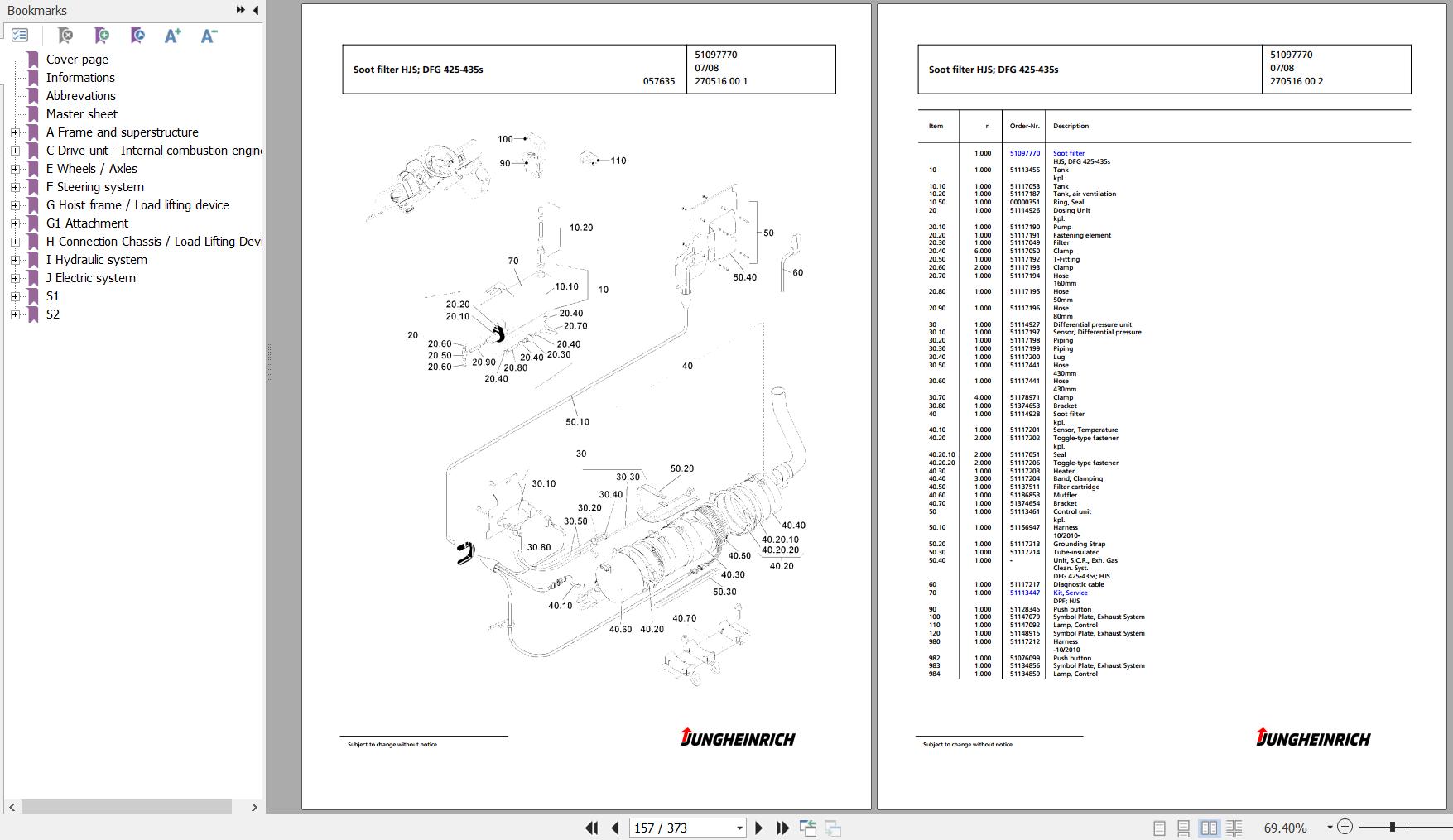1453x840 pixels.
Task: Click the page number field 157 / 373
Action: (x=681, y=828)
